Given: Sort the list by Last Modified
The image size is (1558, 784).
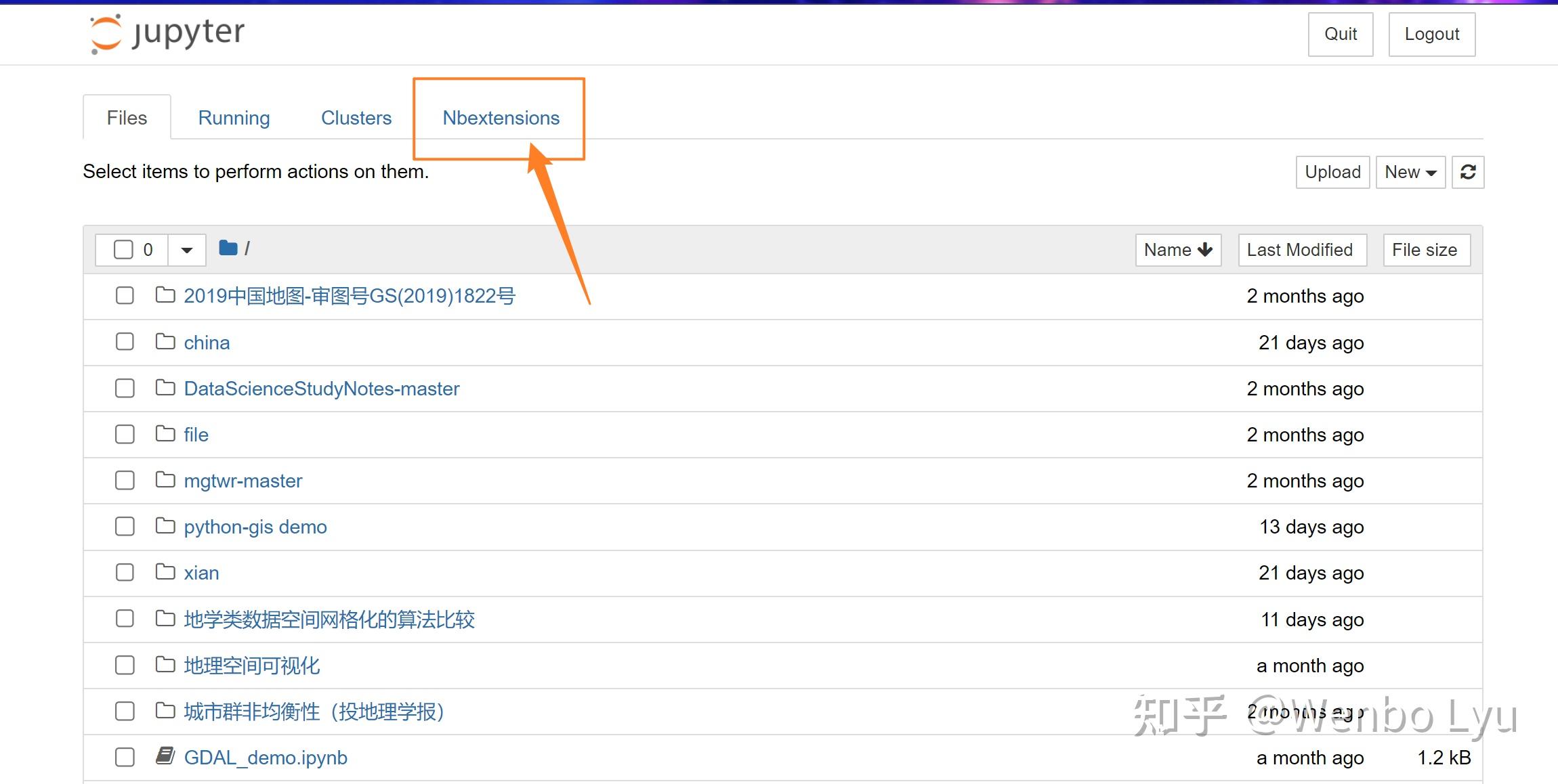Looking at the screenshot, I should coord(1301,250).
